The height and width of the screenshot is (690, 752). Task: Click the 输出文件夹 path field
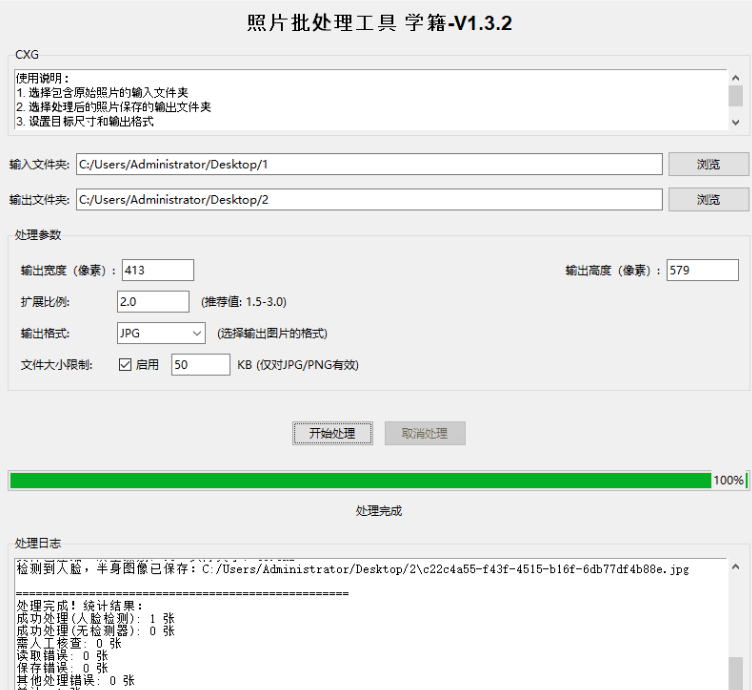[x=369, y=200]
